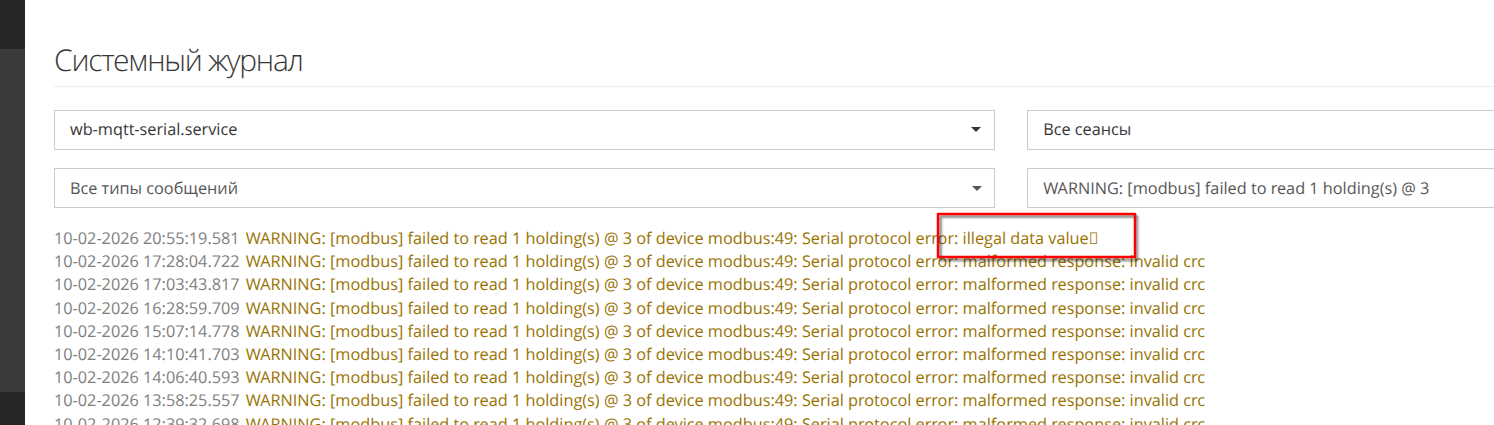Click the arrow on the service selector
This screenshot has height=425, width=1494.
point(976,130)
